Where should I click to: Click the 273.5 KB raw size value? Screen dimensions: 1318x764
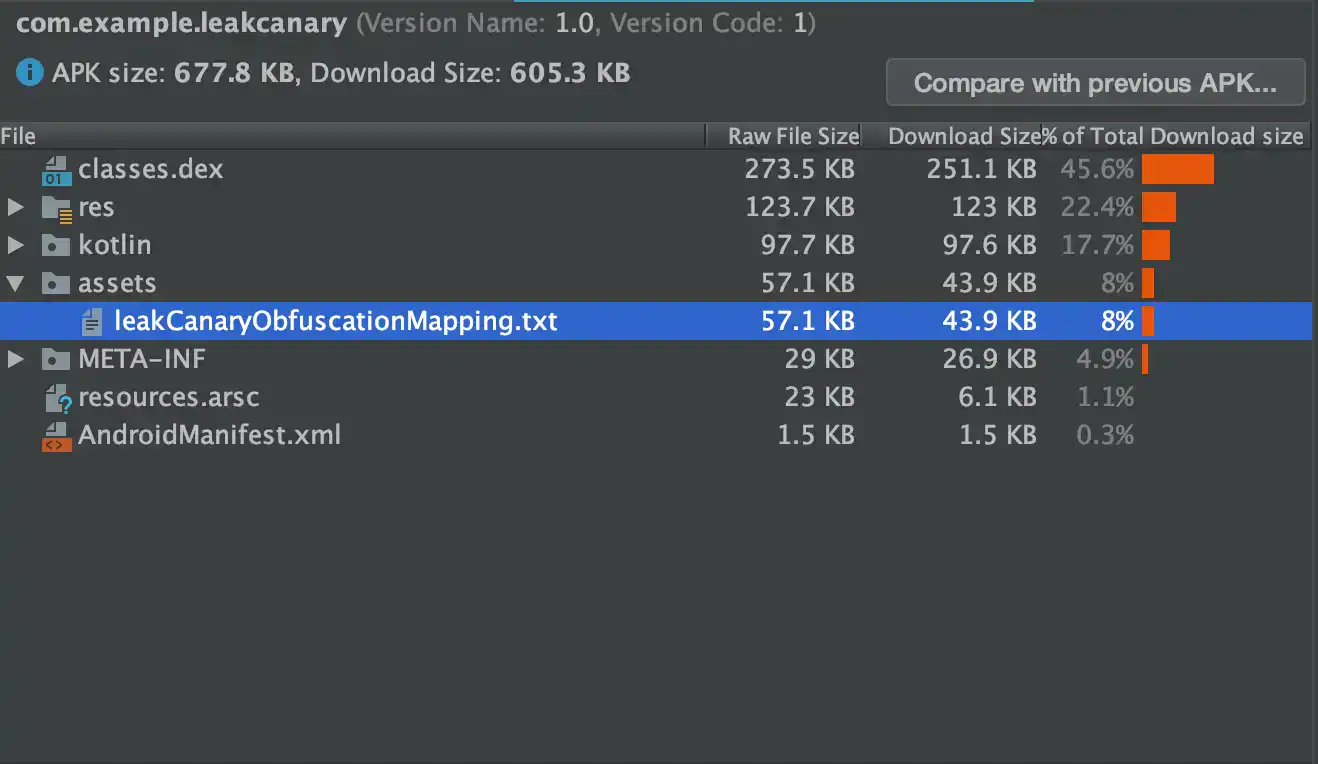[x=800, y=170]
